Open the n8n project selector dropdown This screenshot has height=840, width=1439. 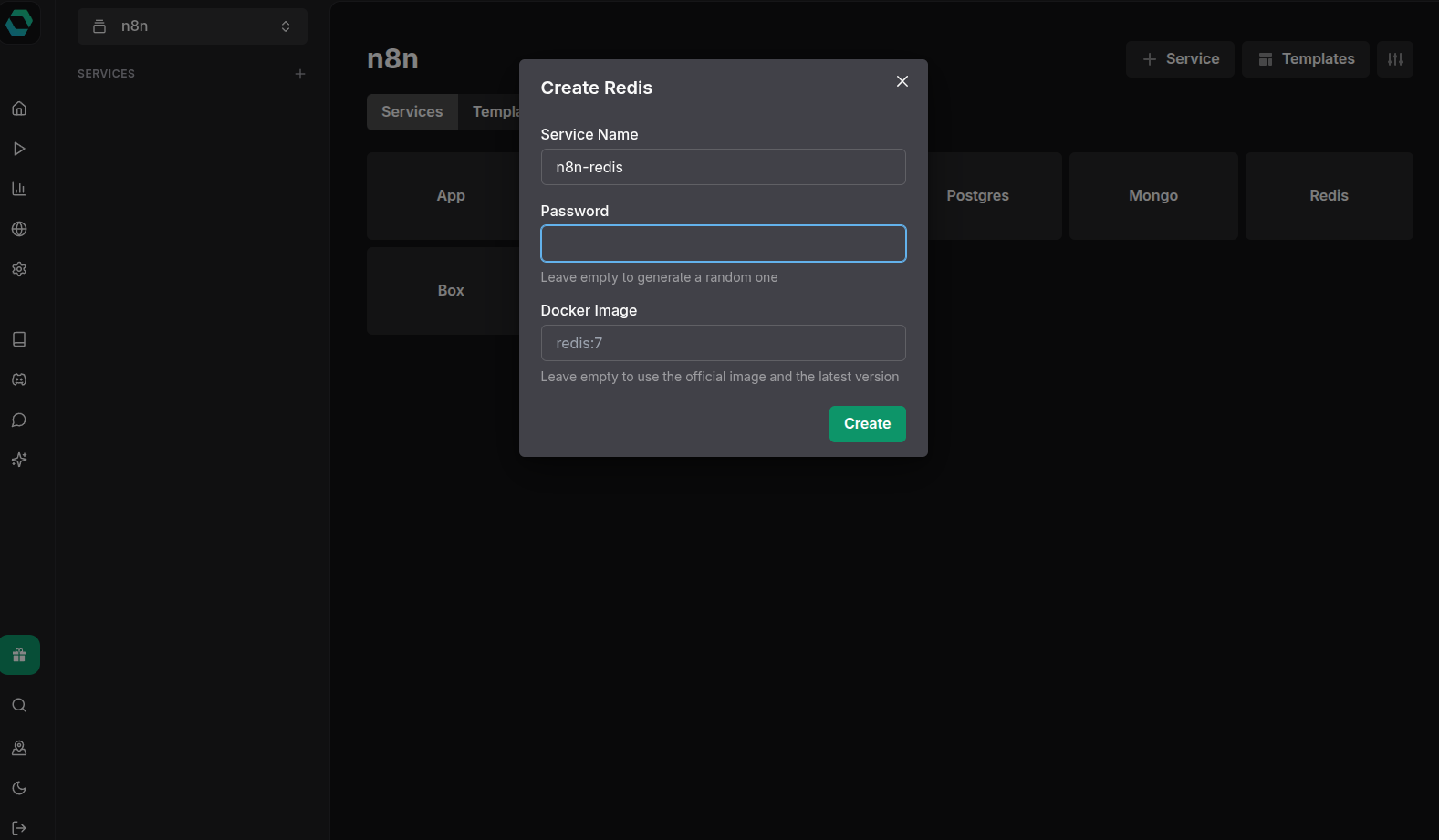(x=193, y=26)
